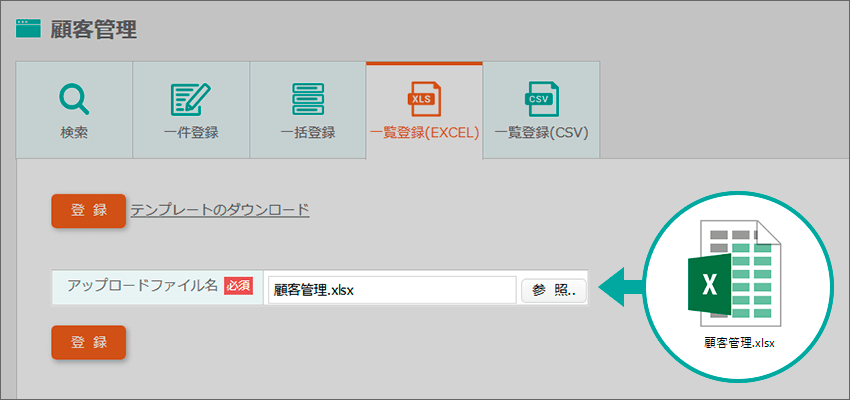Viewport: 850px width, 400px height.
Task: Click the Excel file icon in the circle
Action: (735, 275)
